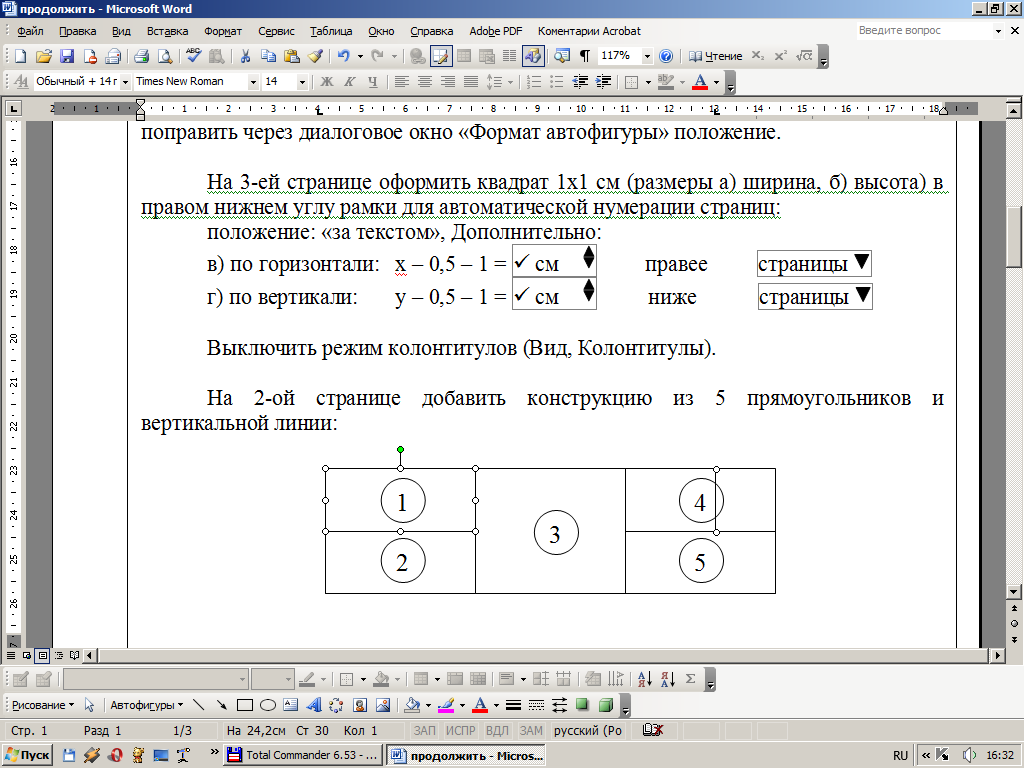Toggle justified text alignment
This screenshot has height=768, width=1024.
coord(471,82)
